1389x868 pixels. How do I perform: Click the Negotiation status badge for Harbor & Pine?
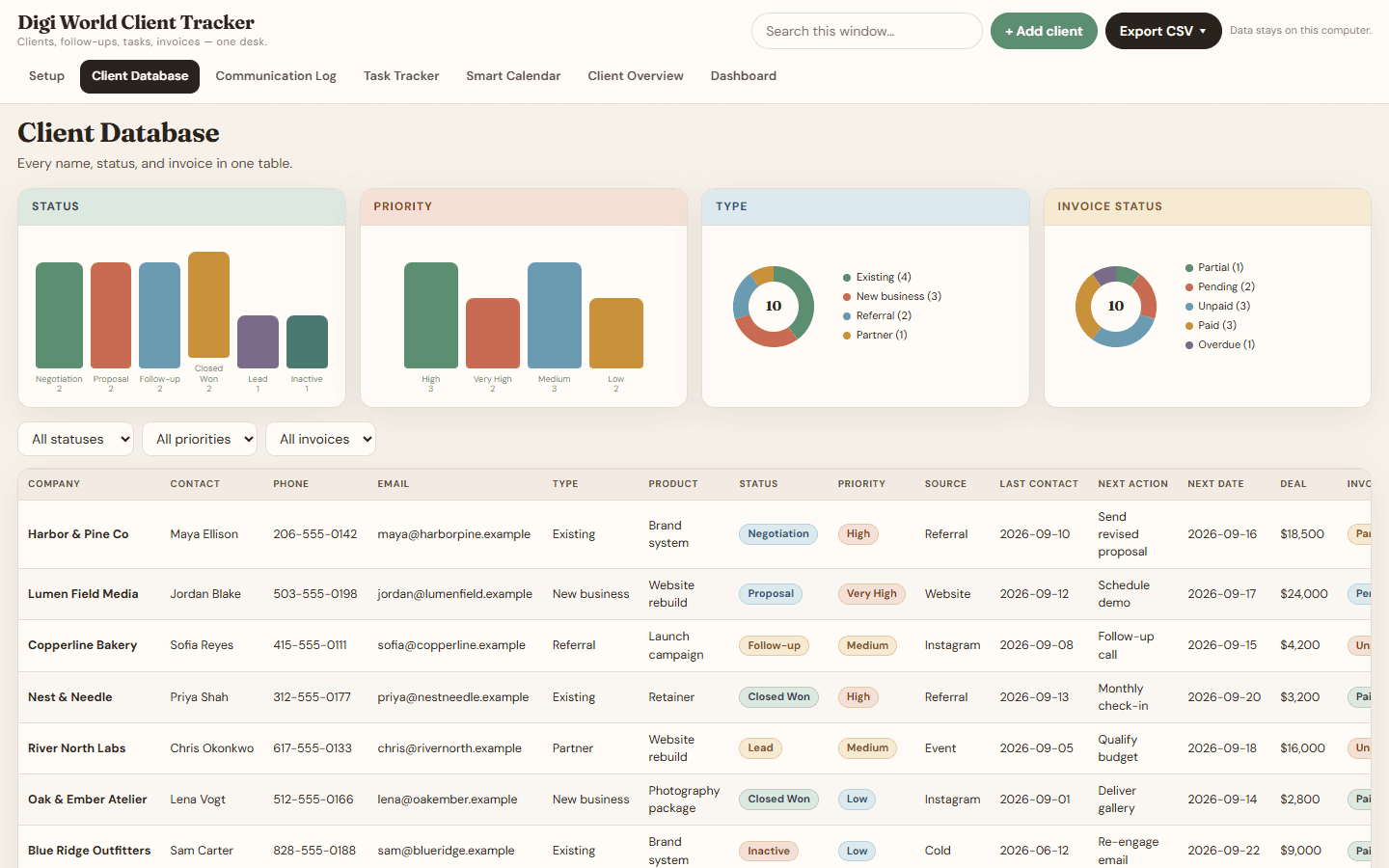click(x=778, y=534)
